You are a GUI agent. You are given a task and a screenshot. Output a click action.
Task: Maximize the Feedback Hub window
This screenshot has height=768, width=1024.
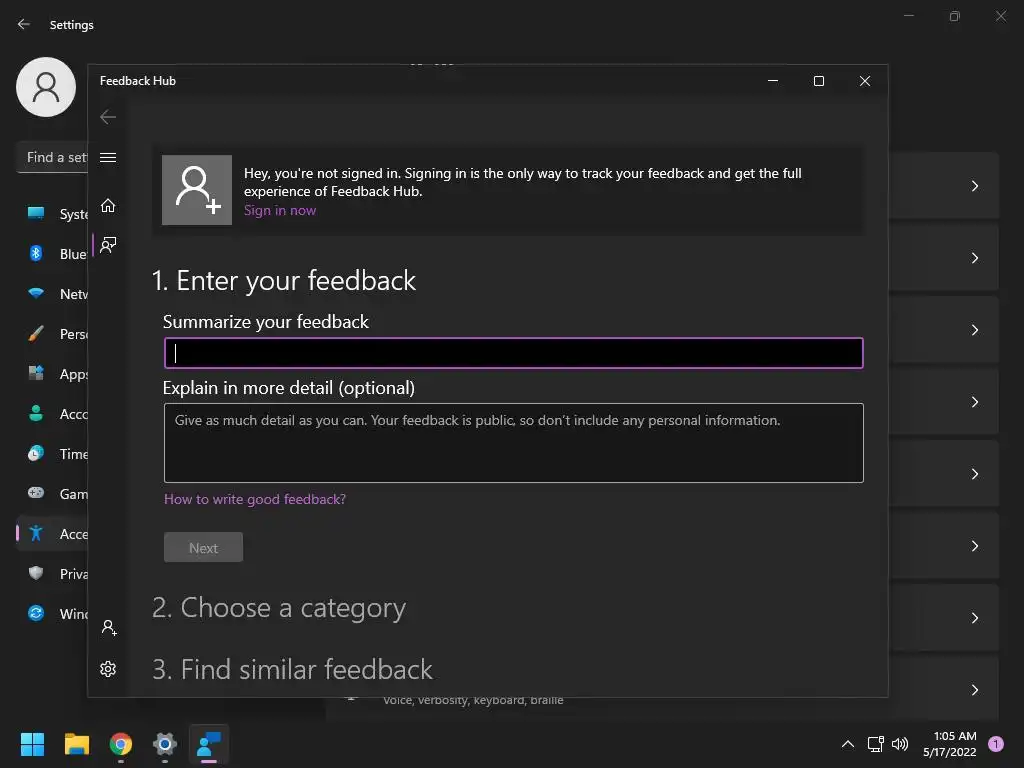(818, 81)
